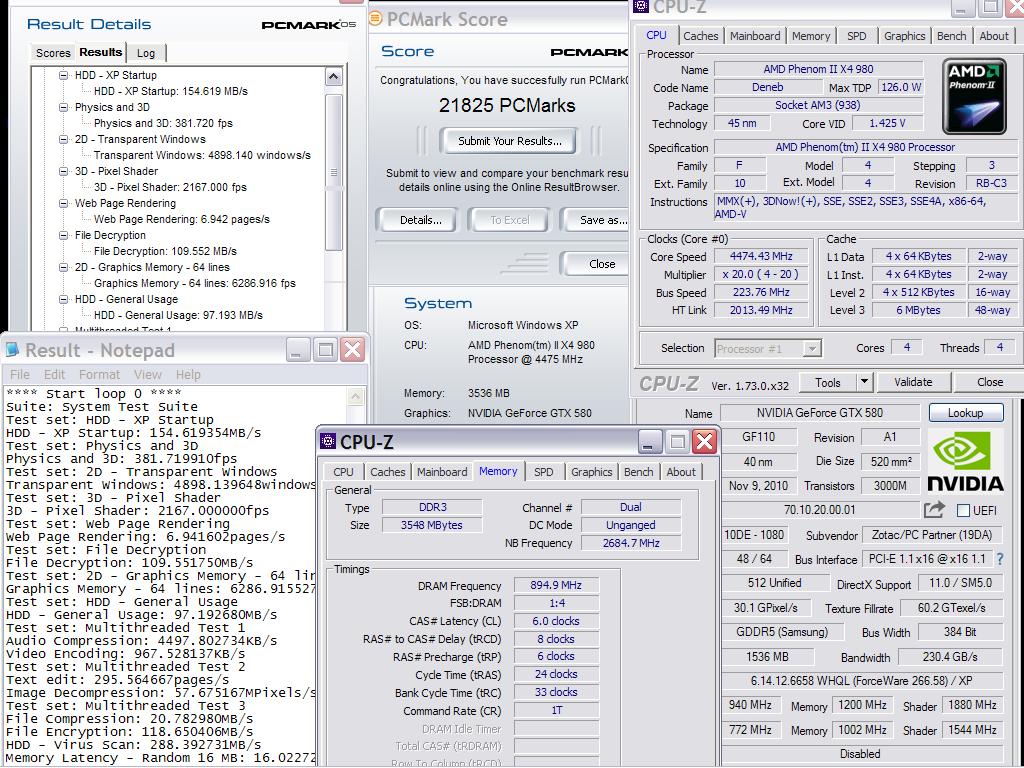1024x768 pixels.
Task: Open the Tools dropdown arrow in CPU-Z
Action: 864,382
